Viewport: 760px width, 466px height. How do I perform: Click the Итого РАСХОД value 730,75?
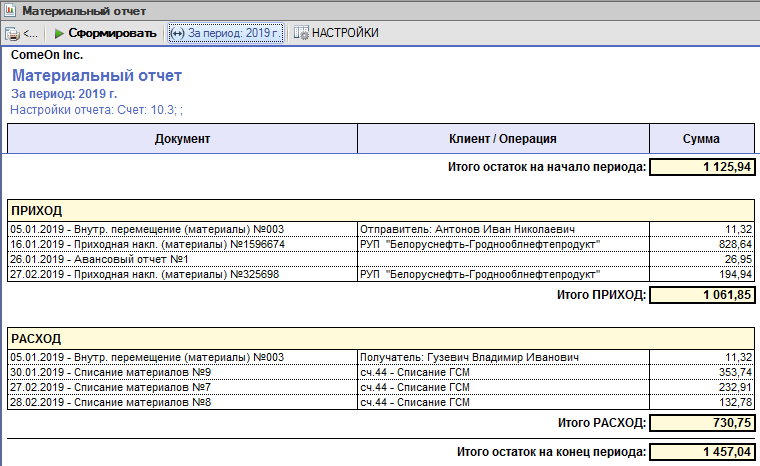click(x=702, y=423)
